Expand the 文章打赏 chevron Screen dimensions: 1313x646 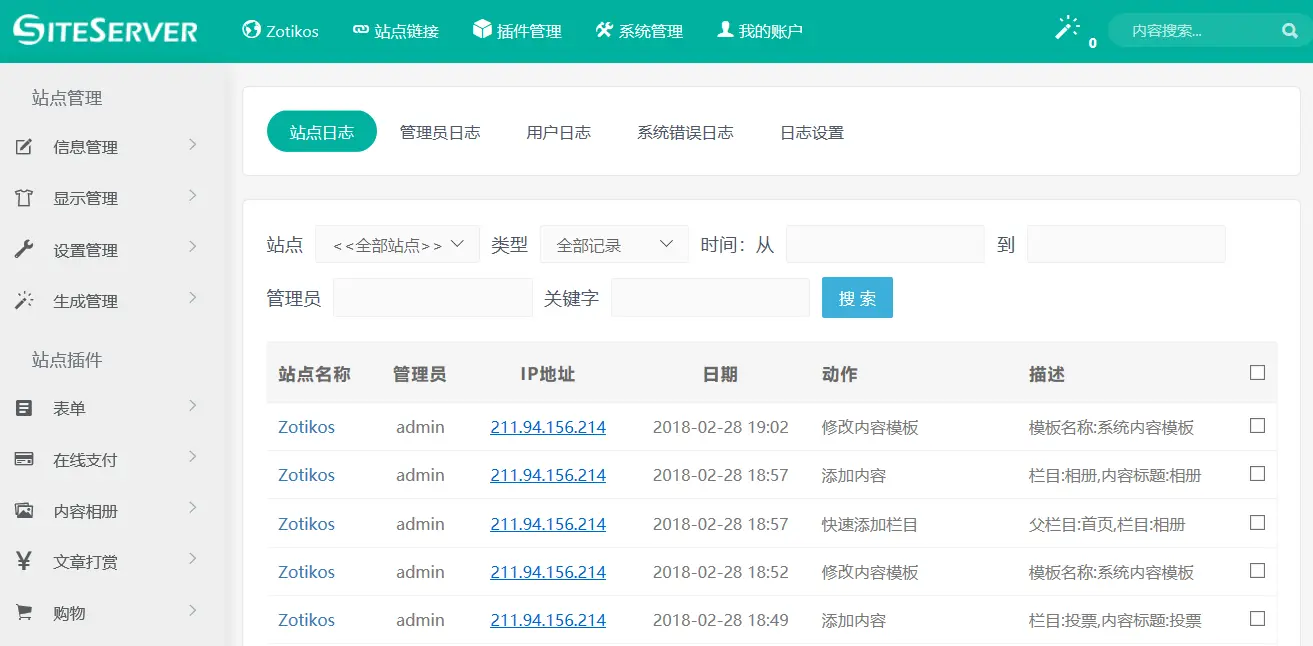coord(193,559)
